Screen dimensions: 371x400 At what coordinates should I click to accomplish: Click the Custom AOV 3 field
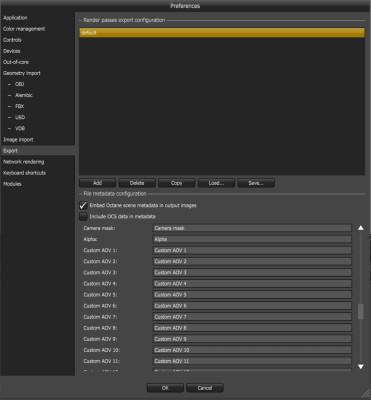(252, 272)
